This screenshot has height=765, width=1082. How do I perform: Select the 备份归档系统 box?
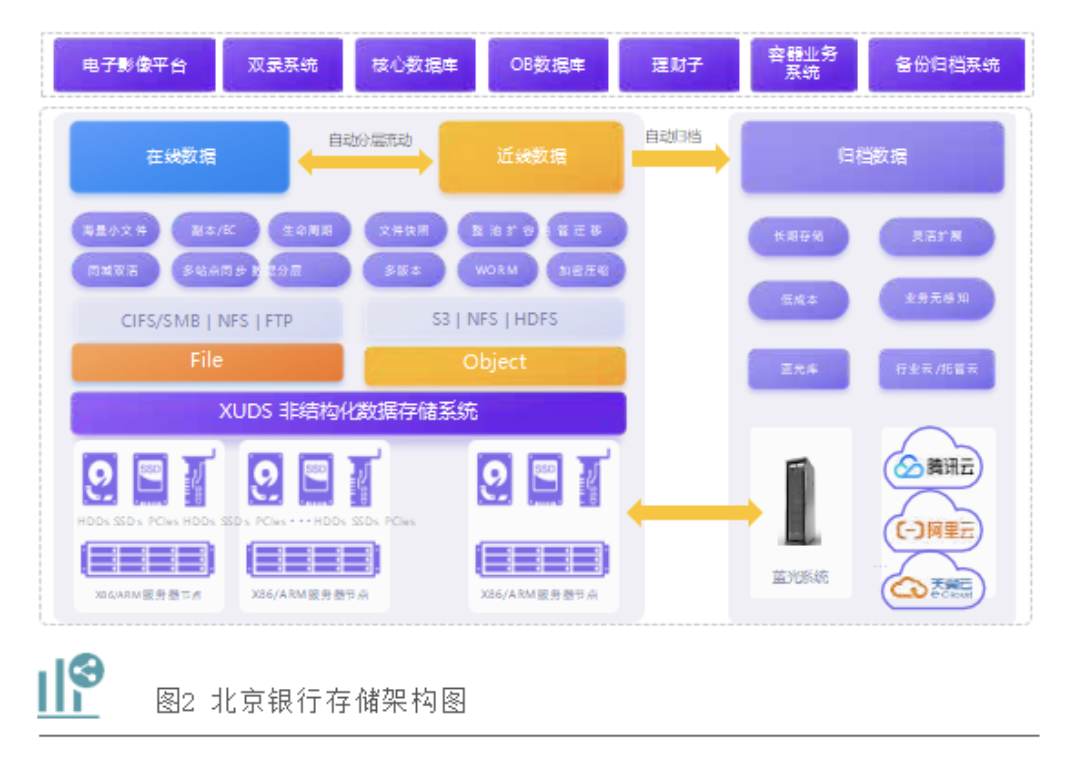pyautogui.click(x=946, y=65)
